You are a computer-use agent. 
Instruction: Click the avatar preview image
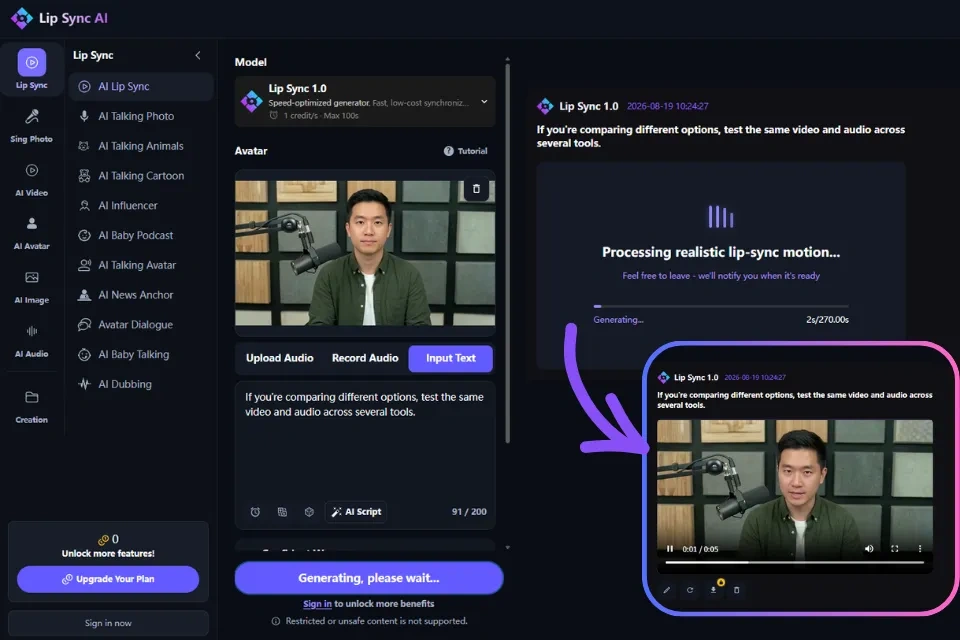coord(365,253)
